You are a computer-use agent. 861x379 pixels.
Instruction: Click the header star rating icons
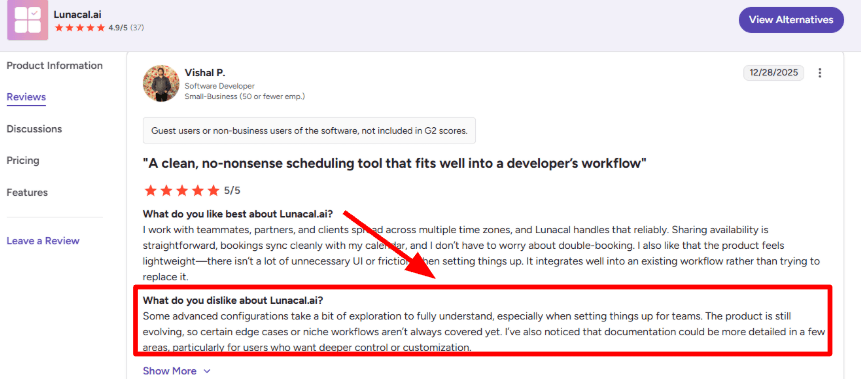click(80, 27)
